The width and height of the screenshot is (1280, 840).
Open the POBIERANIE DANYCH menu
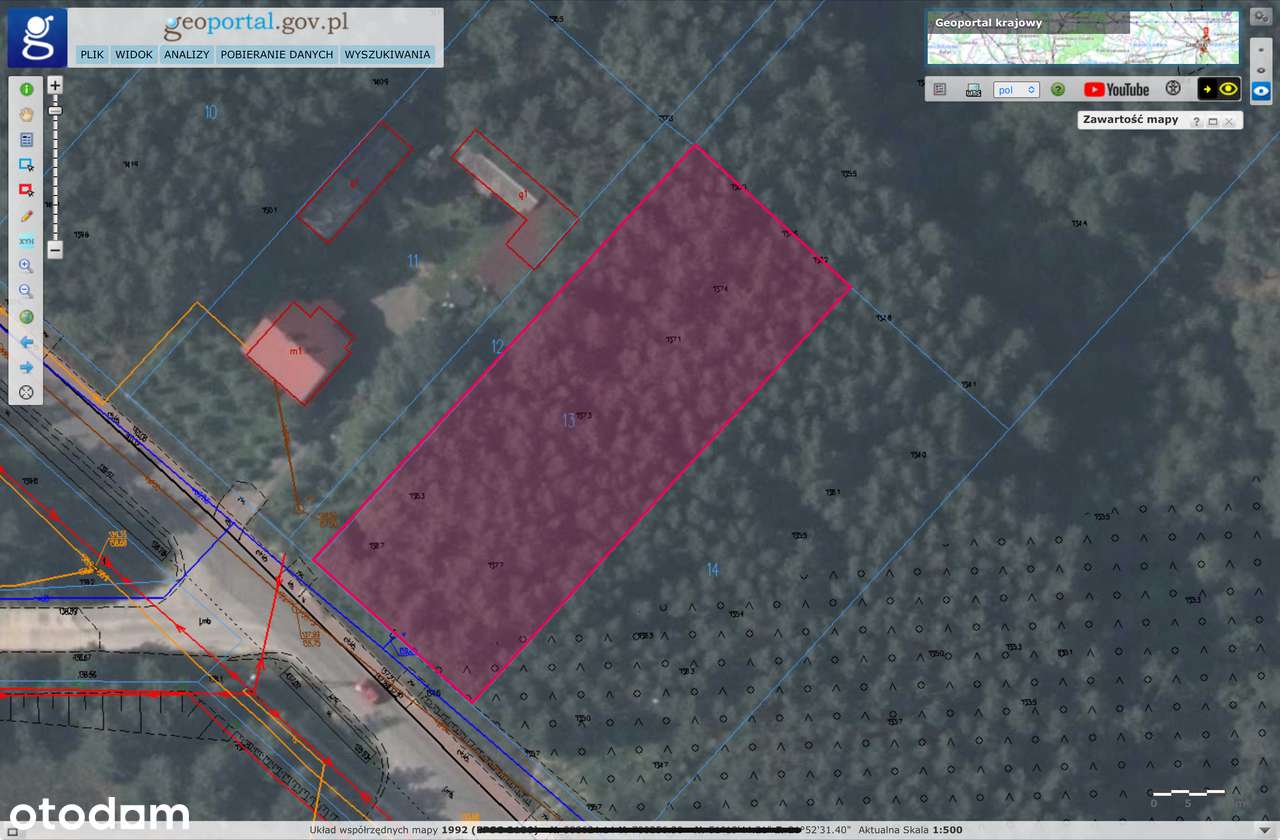[x=277, y=55]
